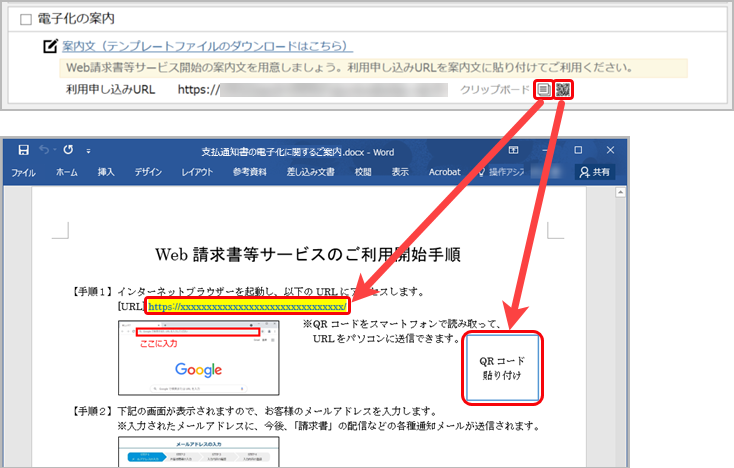This screenshot has width=734, height=468.
Task: Tick the 電子化の案内 checkbox
Action: point(26,19)
